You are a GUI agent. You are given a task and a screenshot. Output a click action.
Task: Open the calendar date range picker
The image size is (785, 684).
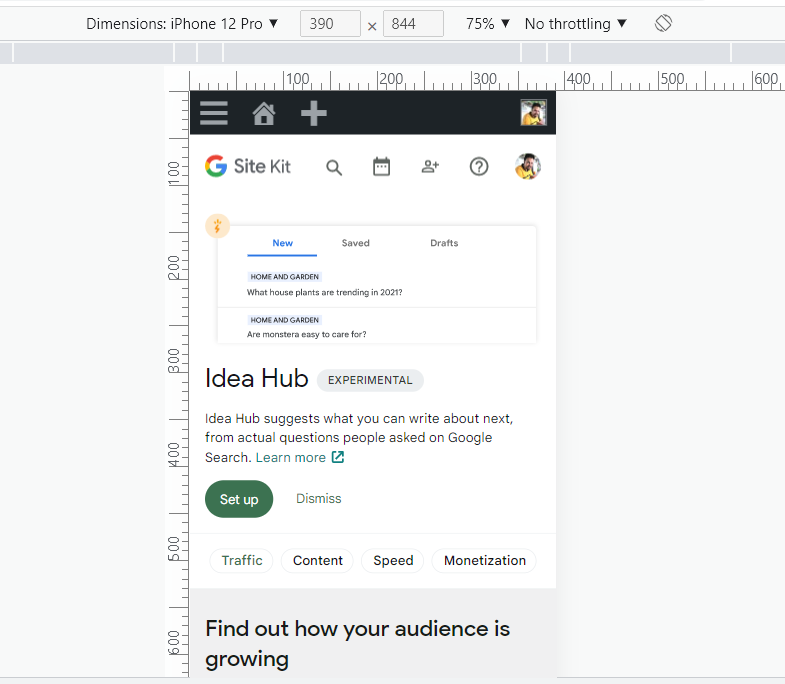point(381,167)
